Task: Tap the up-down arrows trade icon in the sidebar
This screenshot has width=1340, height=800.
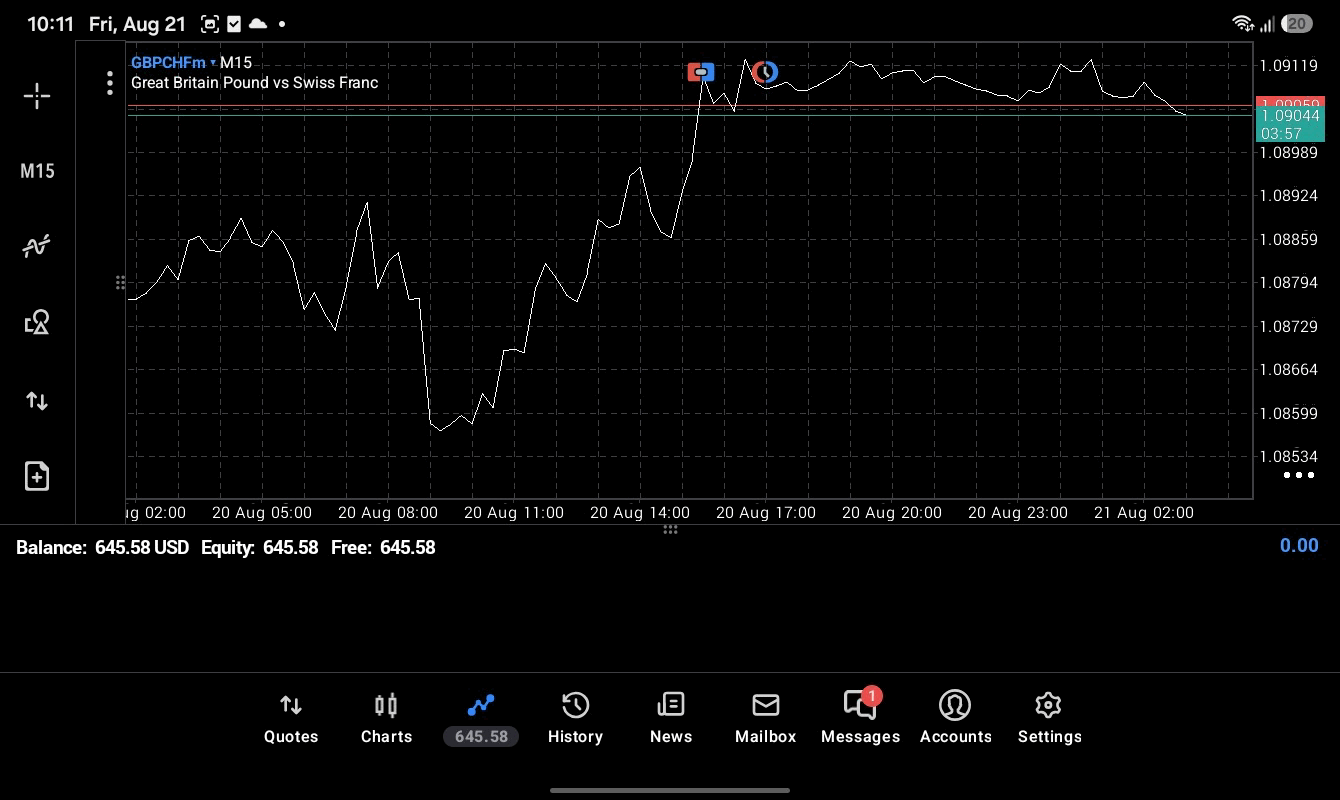Action: coord(37,401)
